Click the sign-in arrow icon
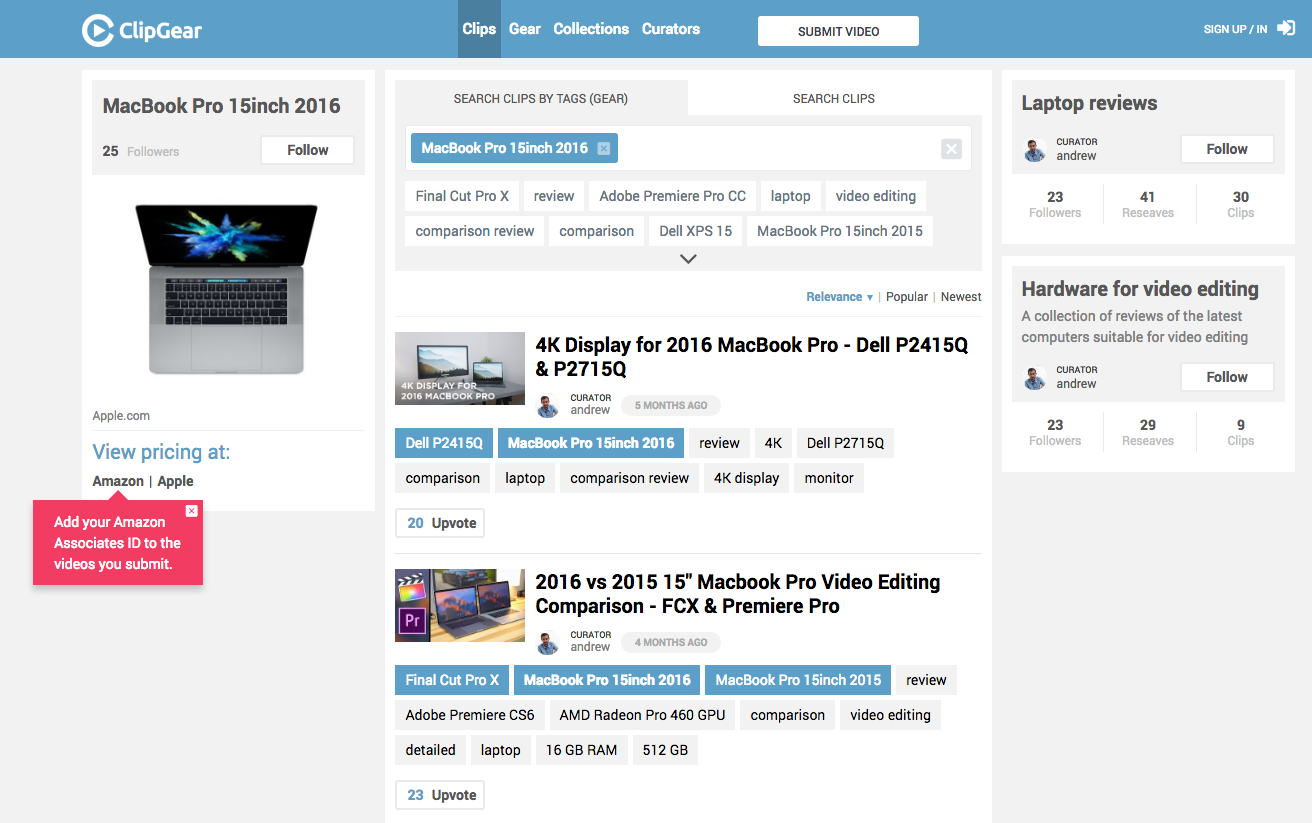Viewport: 1312px width, 823px height. click(x=1286, y=29)
